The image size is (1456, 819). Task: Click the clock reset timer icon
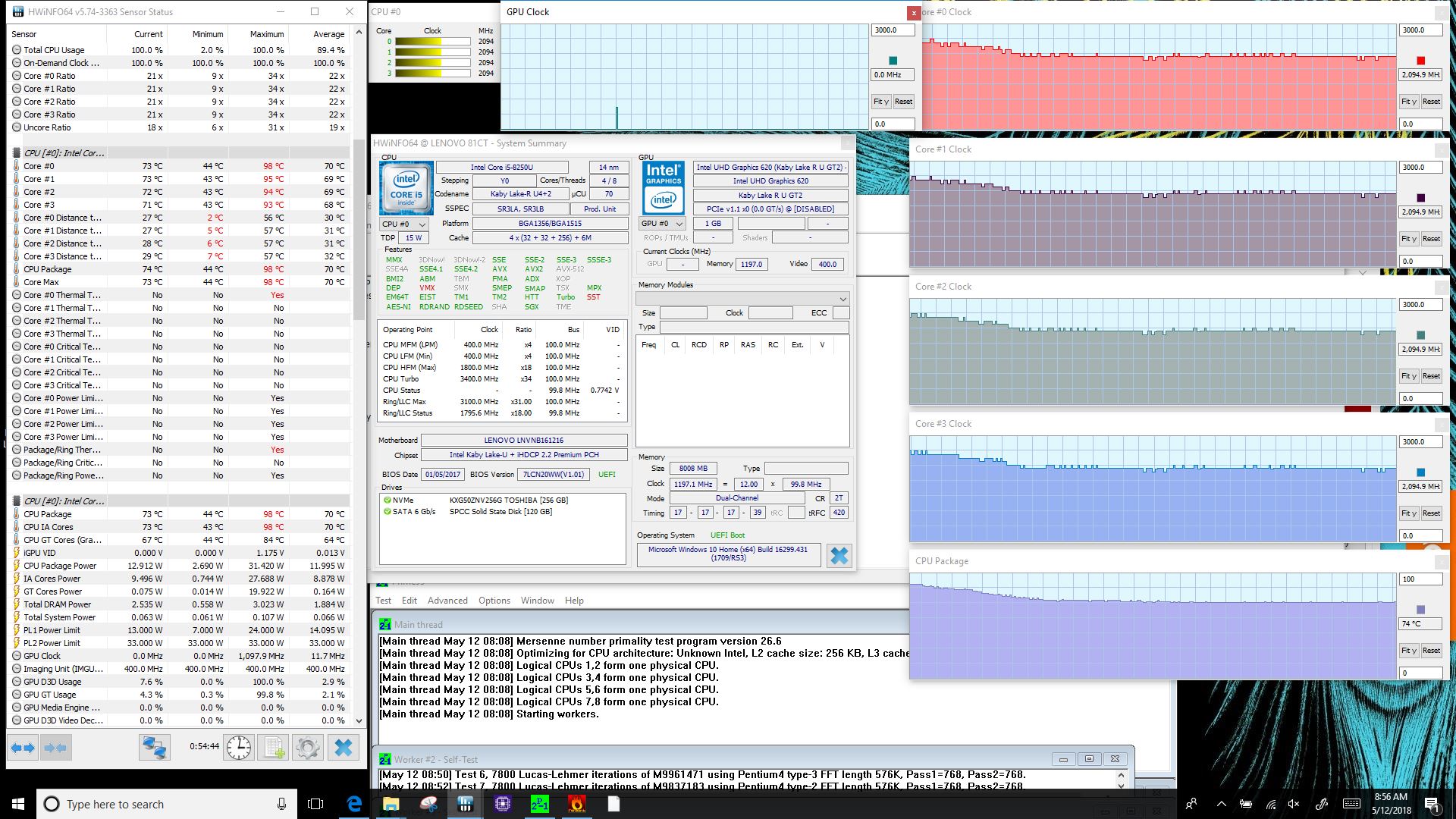pyautogui.click(x=238, y=748)
